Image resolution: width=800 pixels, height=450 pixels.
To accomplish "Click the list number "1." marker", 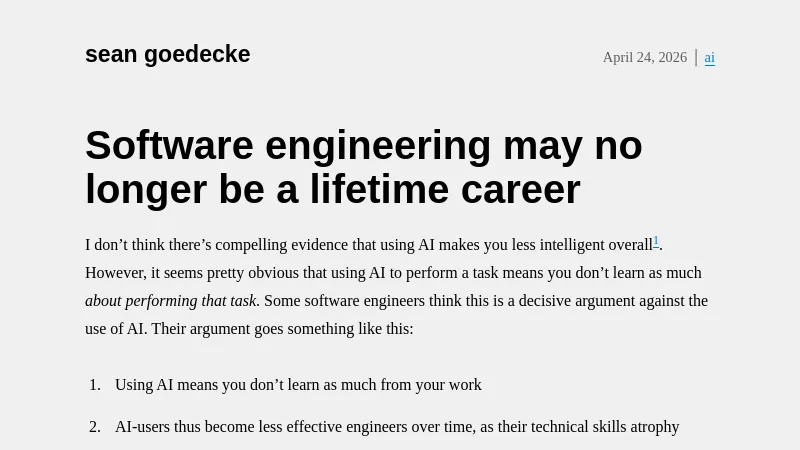I will coord(95,385).
